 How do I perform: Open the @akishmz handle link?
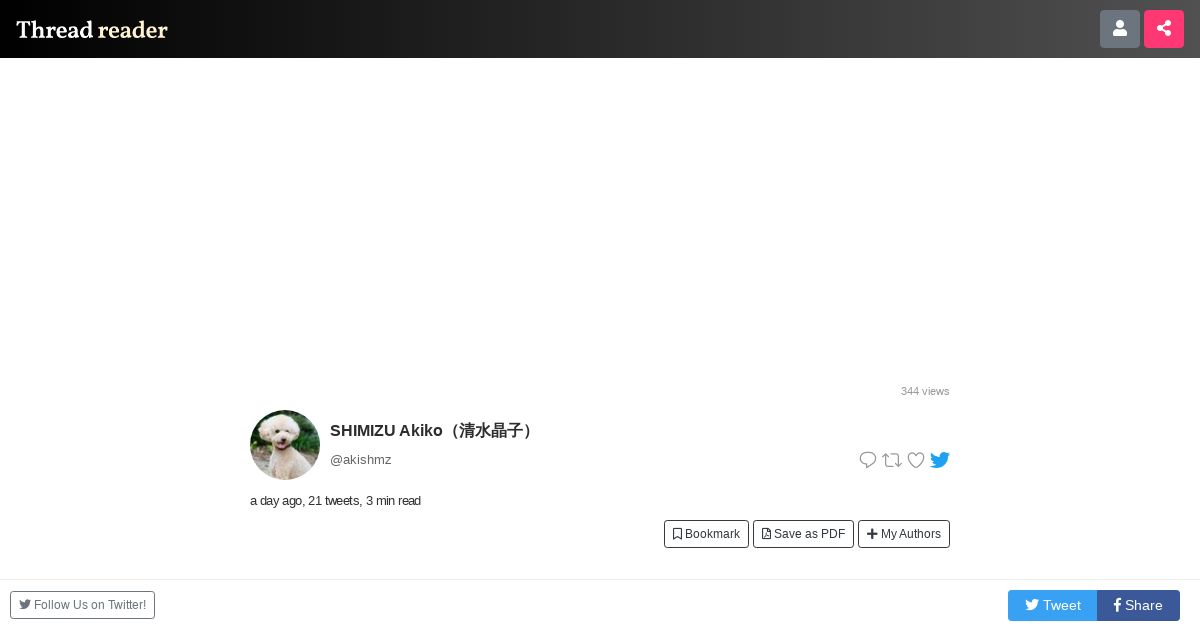coord(361,460)
